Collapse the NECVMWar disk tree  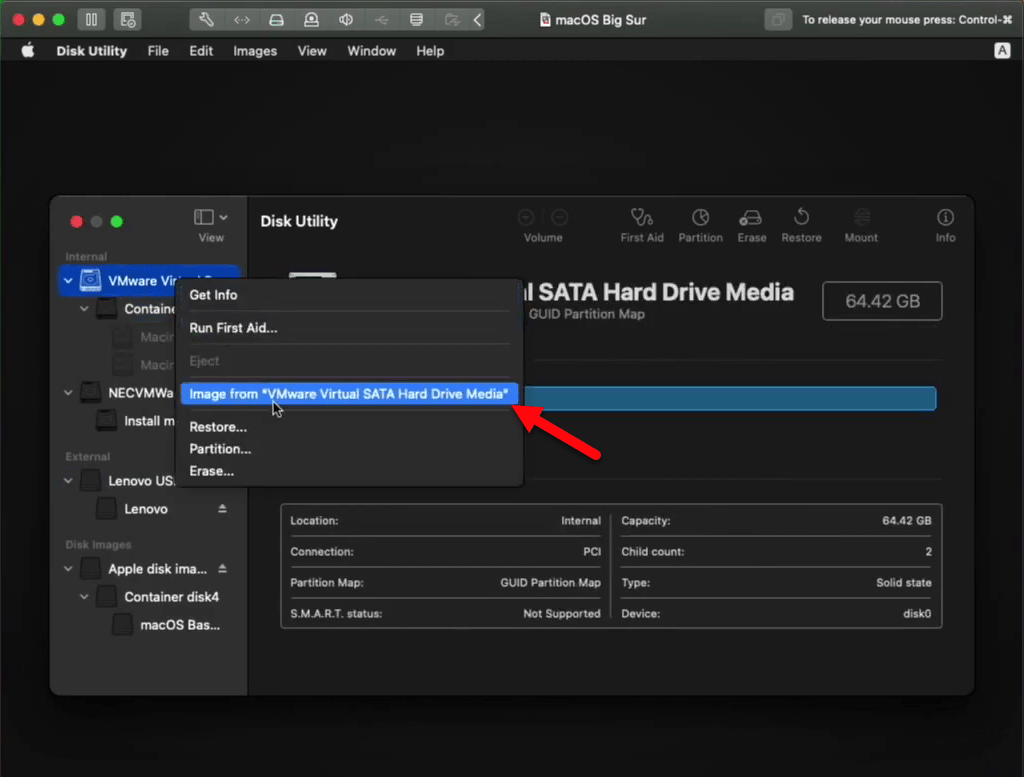point(68,392)
